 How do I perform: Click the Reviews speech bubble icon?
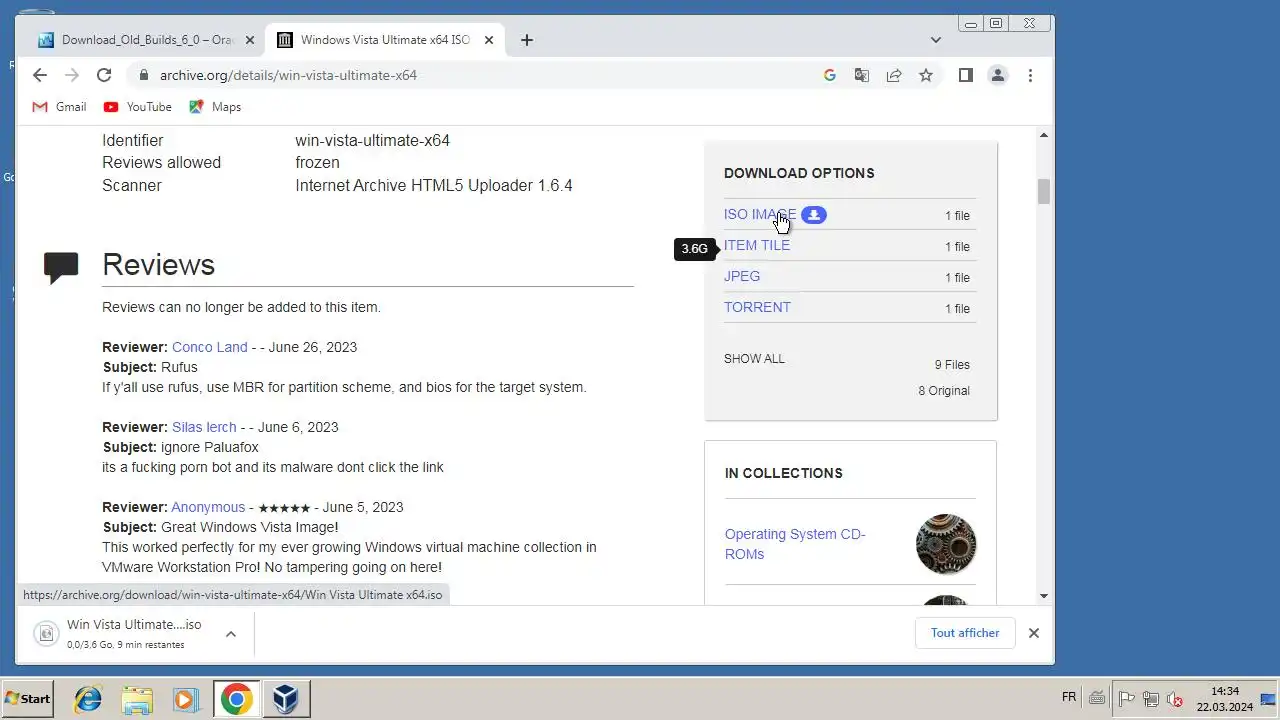tap(61, 266)
